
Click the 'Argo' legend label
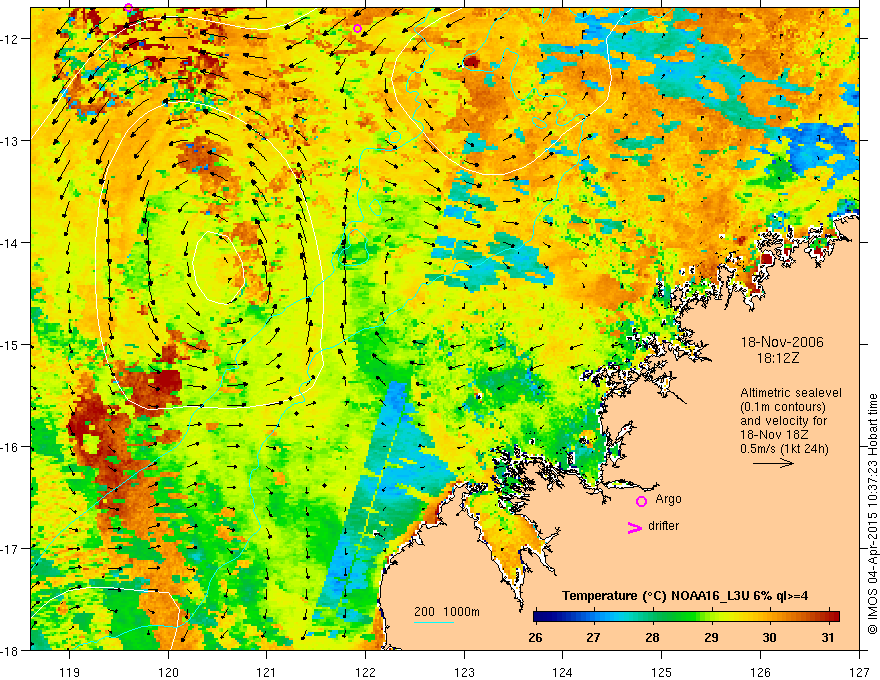pyautogui.click(x=668, y=499)
